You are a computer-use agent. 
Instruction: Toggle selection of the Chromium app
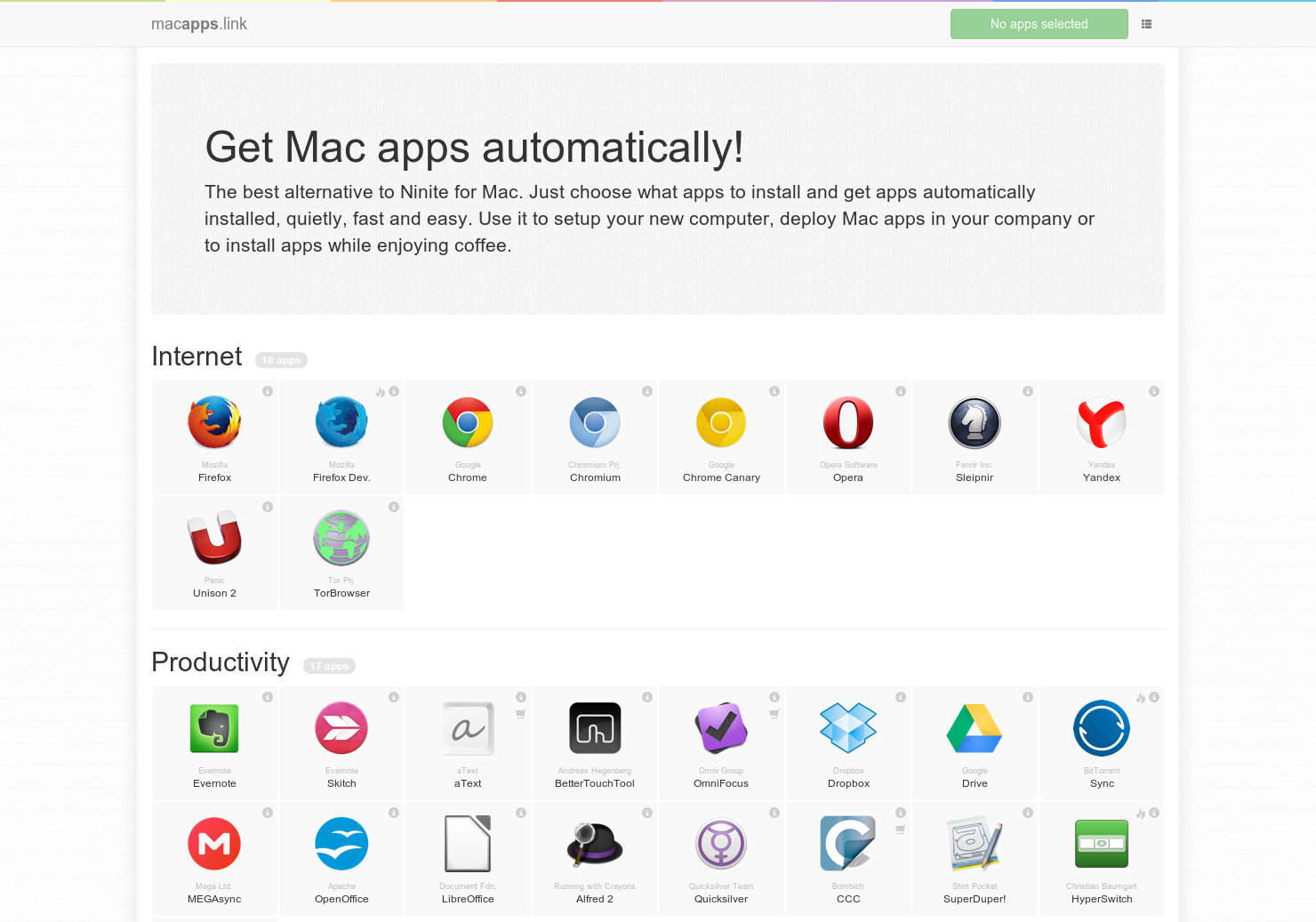(x=594, y=423)
